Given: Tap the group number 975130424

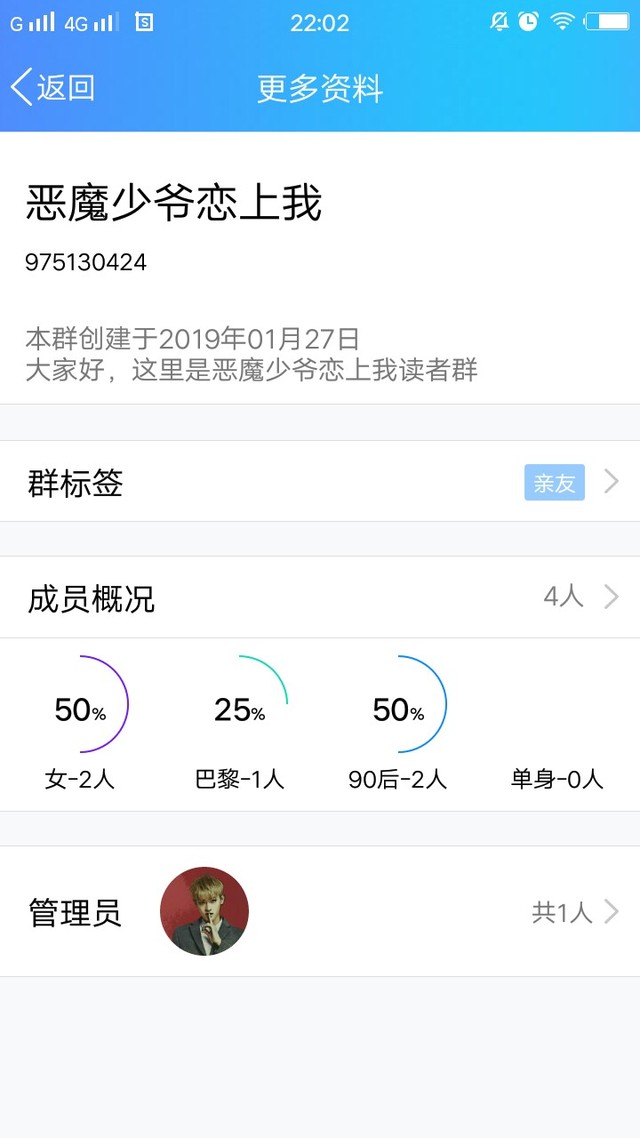Looking at the screenshot, I should point(86,263).
